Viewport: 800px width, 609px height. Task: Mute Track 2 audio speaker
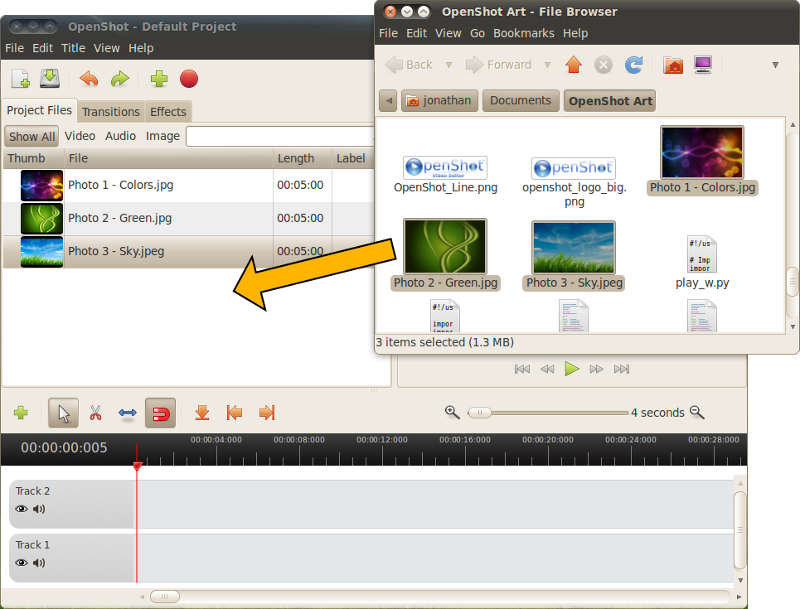pos(39,509)
